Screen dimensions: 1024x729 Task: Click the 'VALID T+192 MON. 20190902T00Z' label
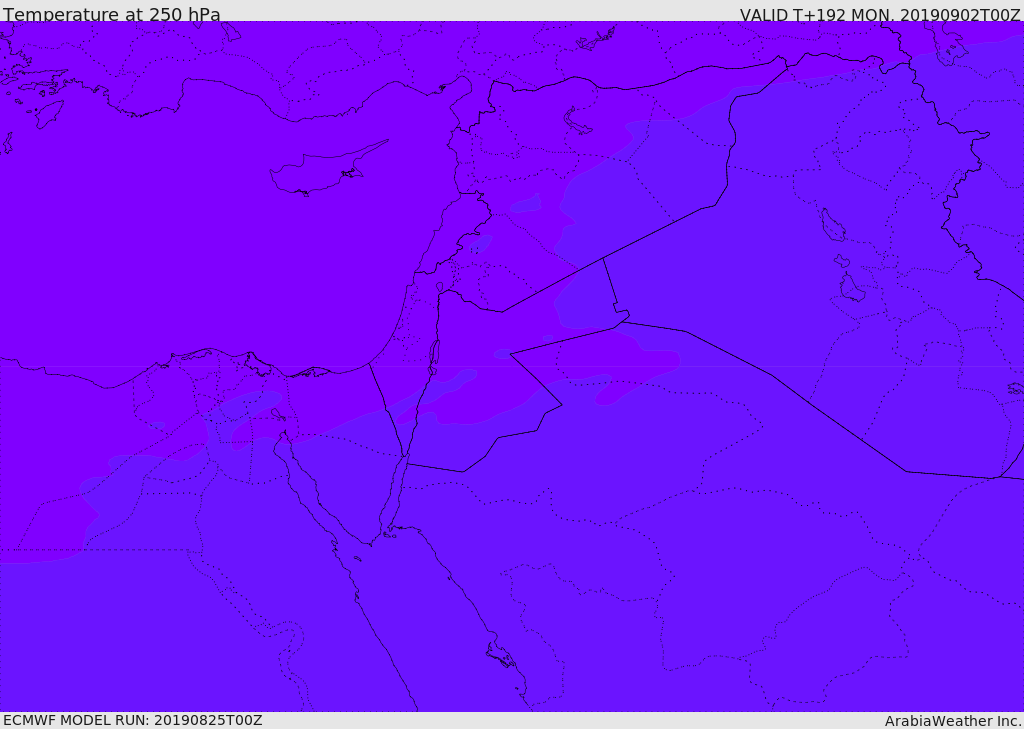click(880, 15)
